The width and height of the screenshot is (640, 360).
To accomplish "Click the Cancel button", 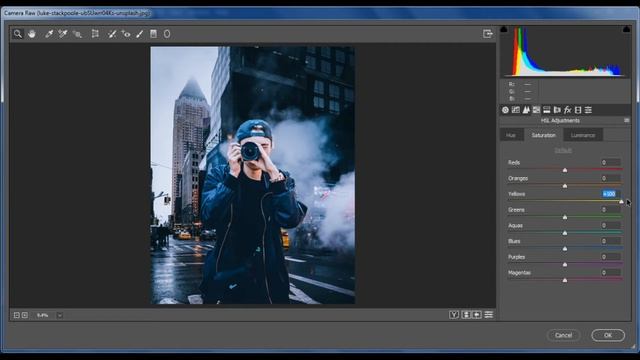I will pyautogui.click(x=563, y=335).
